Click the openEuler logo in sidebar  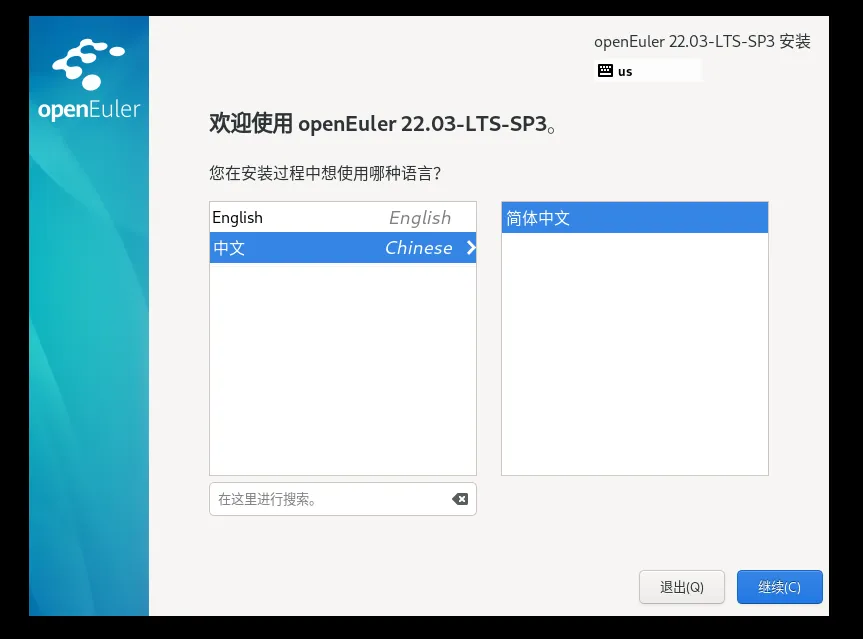coord(89,80)
